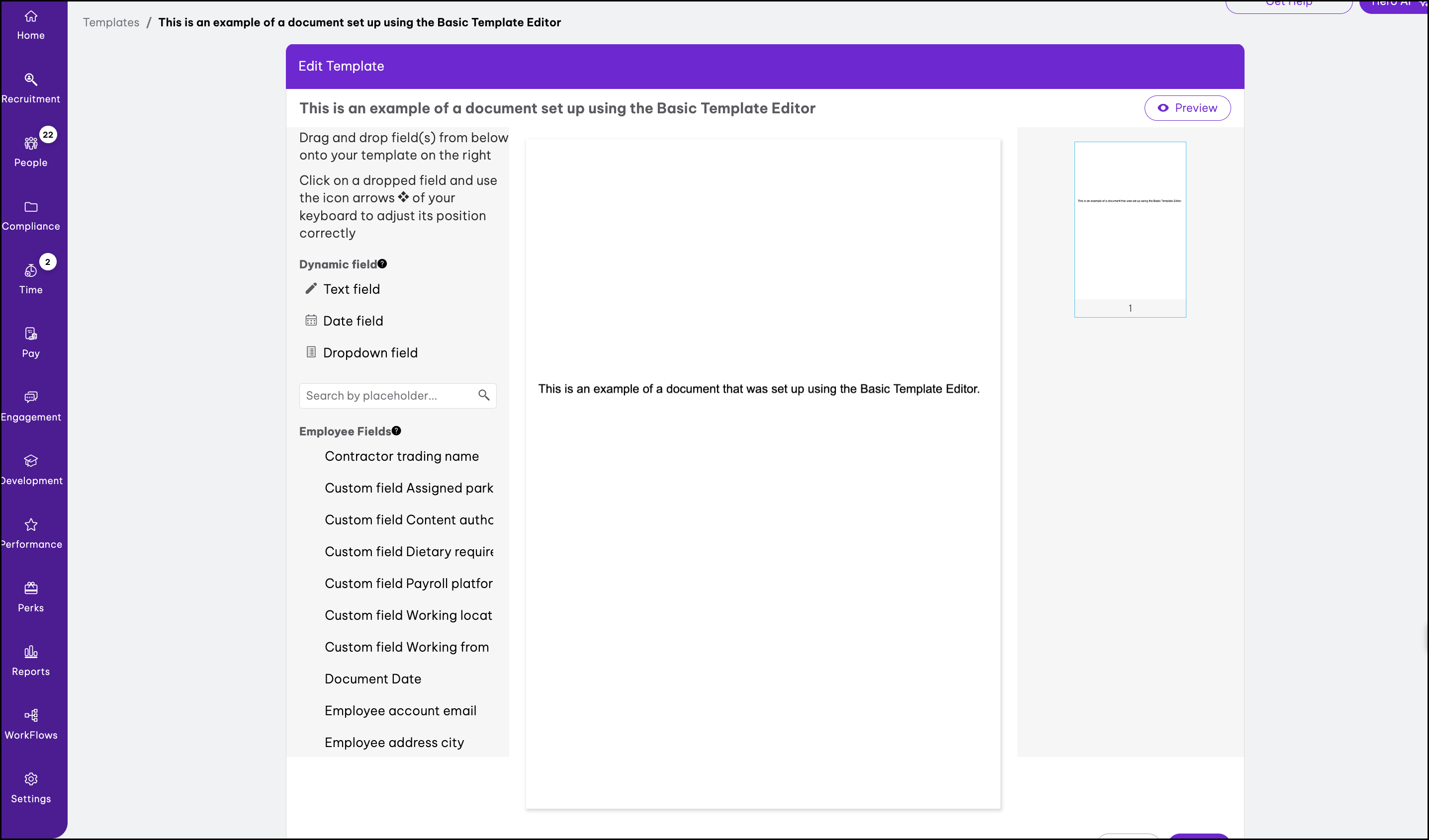Go back to Templates breadcrumb
The image size is (1429, 840).
tap(110, 22)
